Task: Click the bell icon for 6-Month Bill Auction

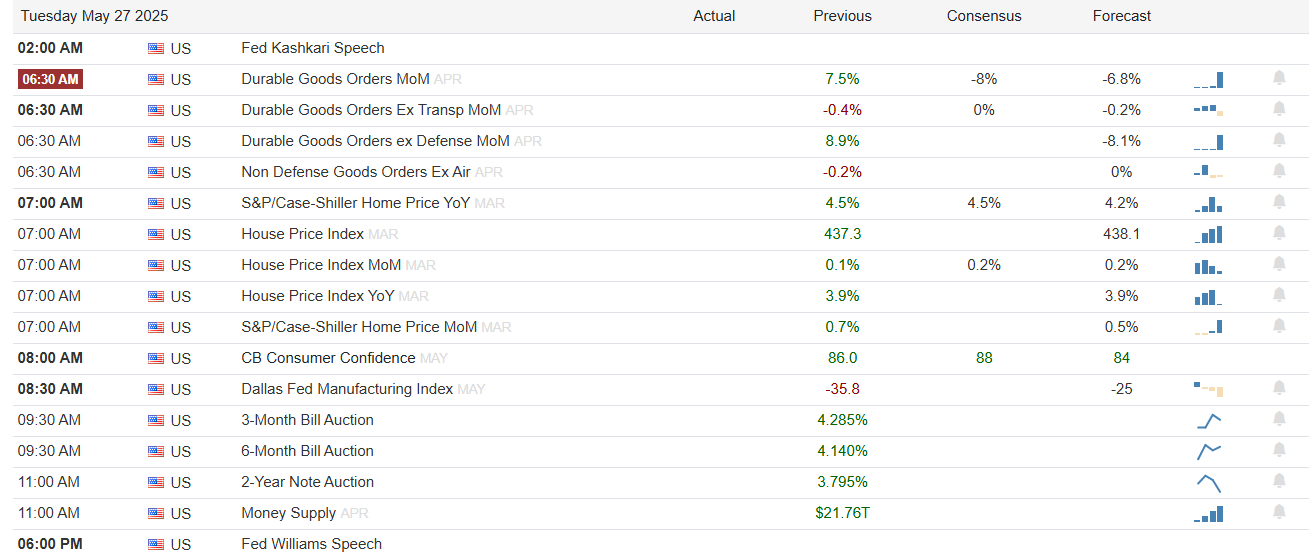Action: pyautogui.click(x=1278, y=450)
